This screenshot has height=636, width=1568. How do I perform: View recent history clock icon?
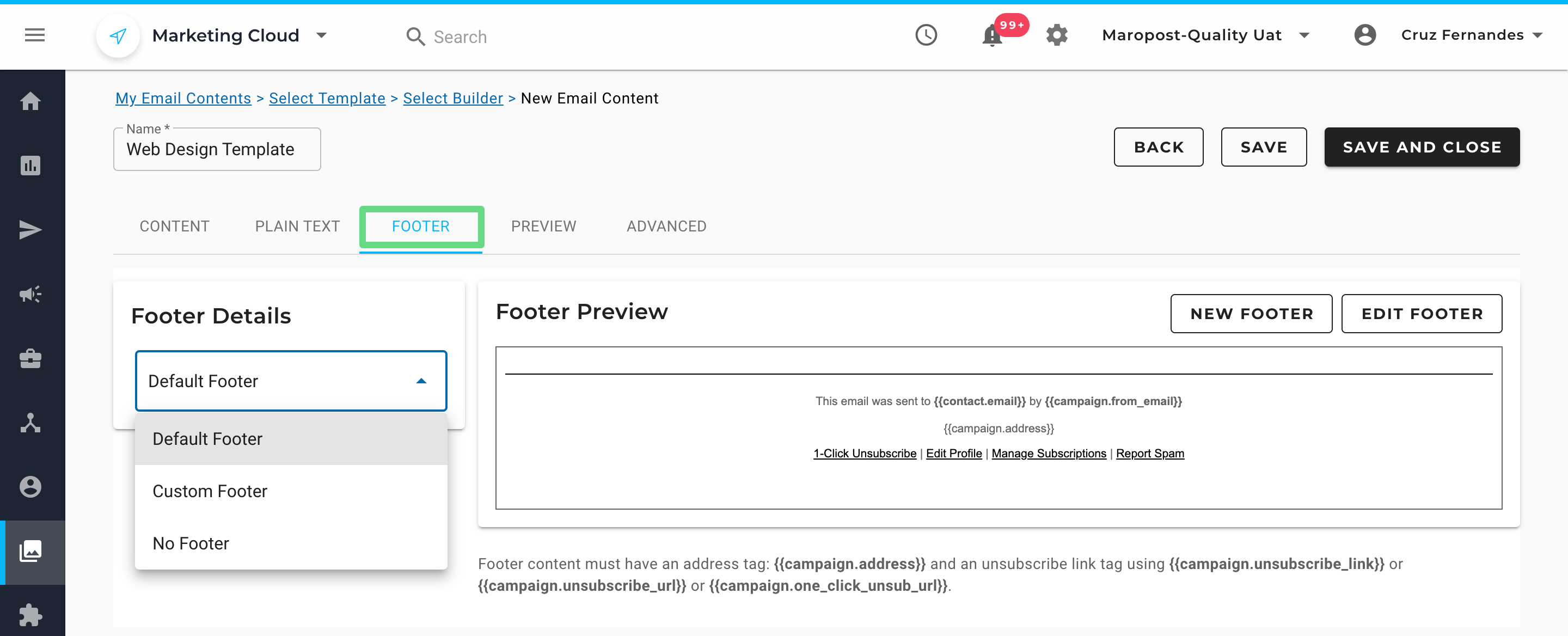click(x=926, y=35)
